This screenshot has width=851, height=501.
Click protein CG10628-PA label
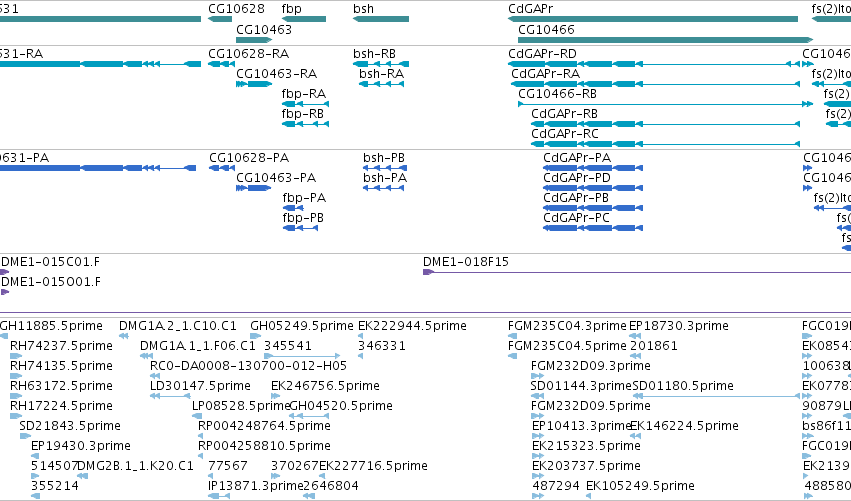click(x=249, y=158)
